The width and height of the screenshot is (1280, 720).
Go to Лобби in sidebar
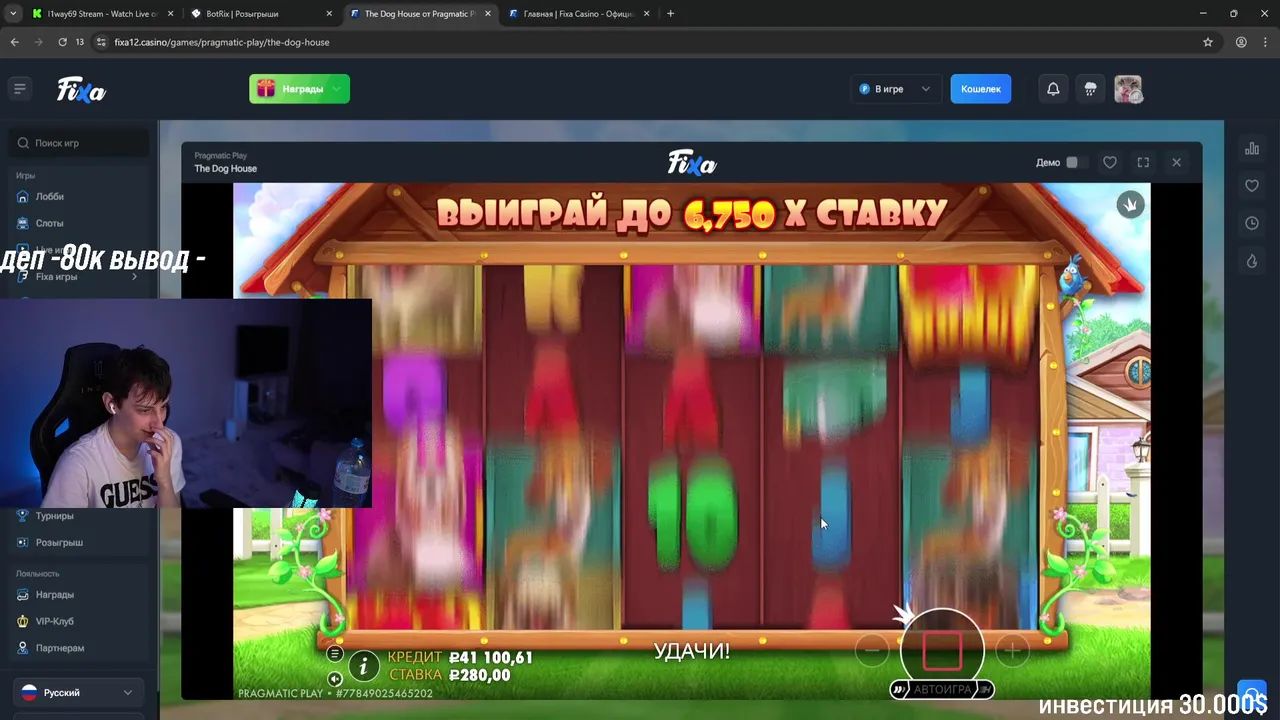point(49,196)
